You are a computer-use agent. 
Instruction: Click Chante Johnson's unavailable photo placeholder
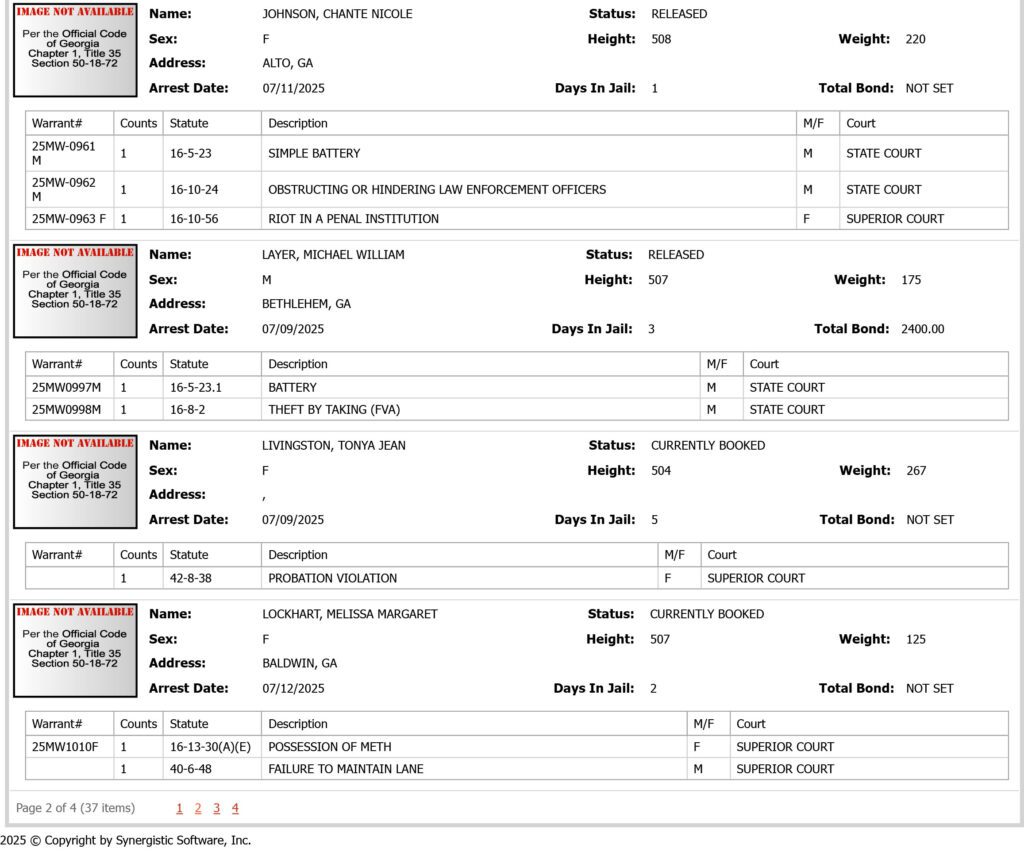pos(75,50)
